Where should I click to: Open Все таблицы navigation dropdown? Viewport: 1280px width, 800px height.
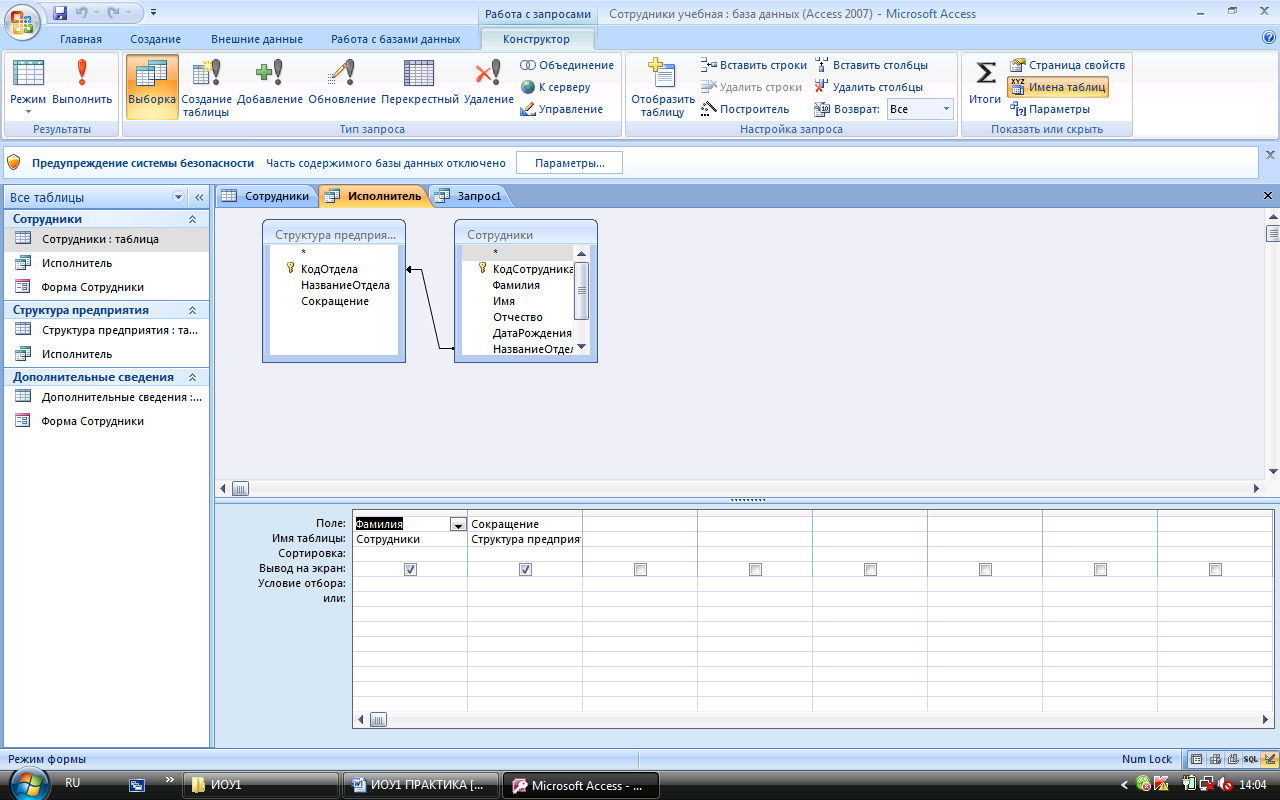[179, 197]
